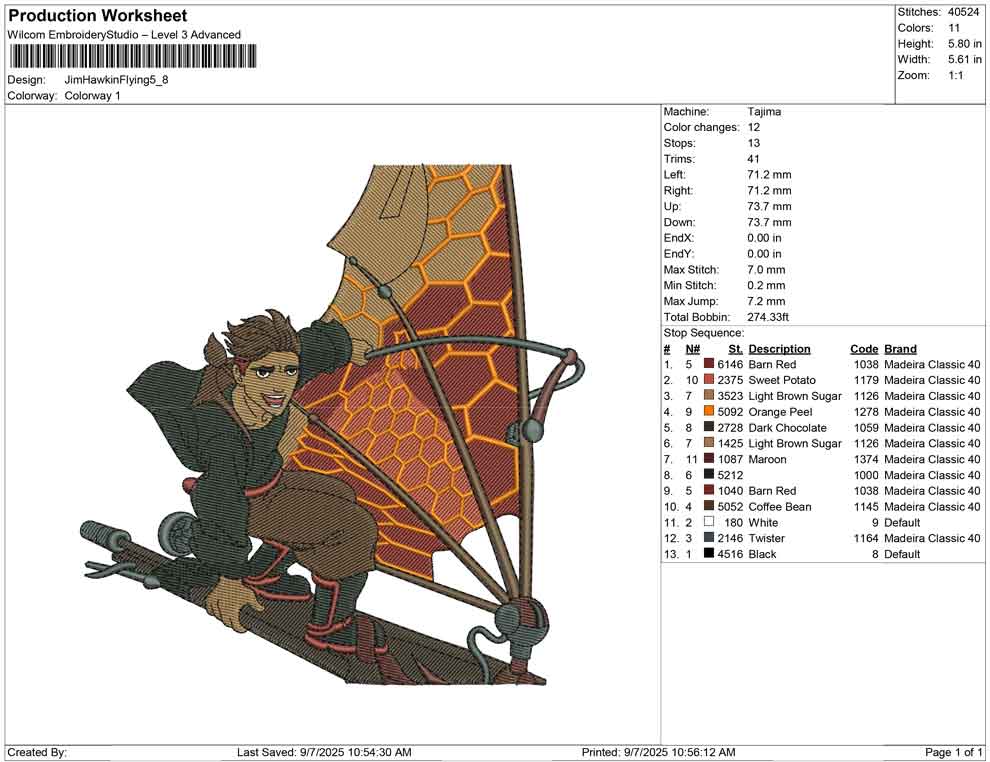Click the 'Default' brand in the White row

pyautogui.click(x=902, y=522)
